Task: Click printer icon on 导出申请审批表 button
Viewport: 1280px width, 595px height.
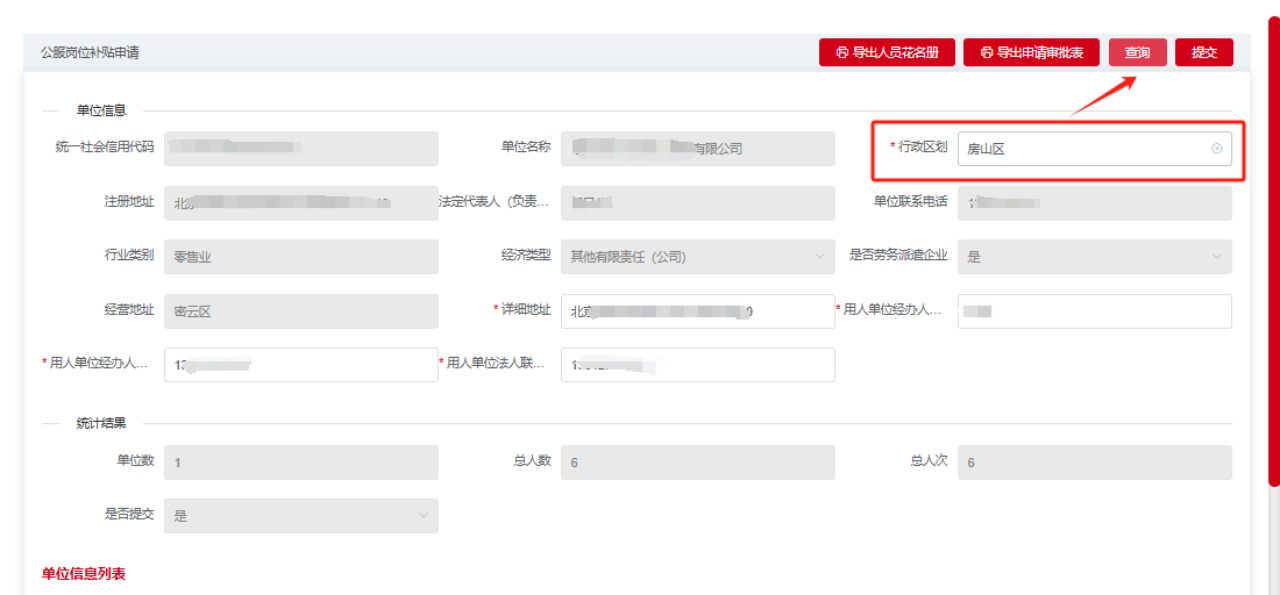Action: pyautogui.click(x=987, y=53)
